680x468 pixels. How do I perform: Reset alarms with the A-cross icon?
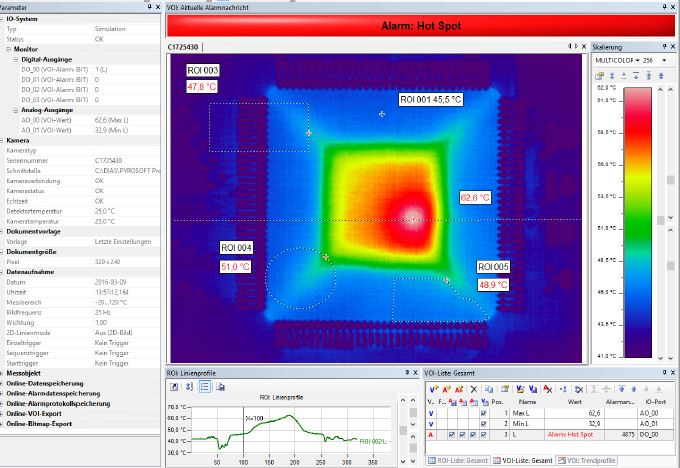coord(548,389)
